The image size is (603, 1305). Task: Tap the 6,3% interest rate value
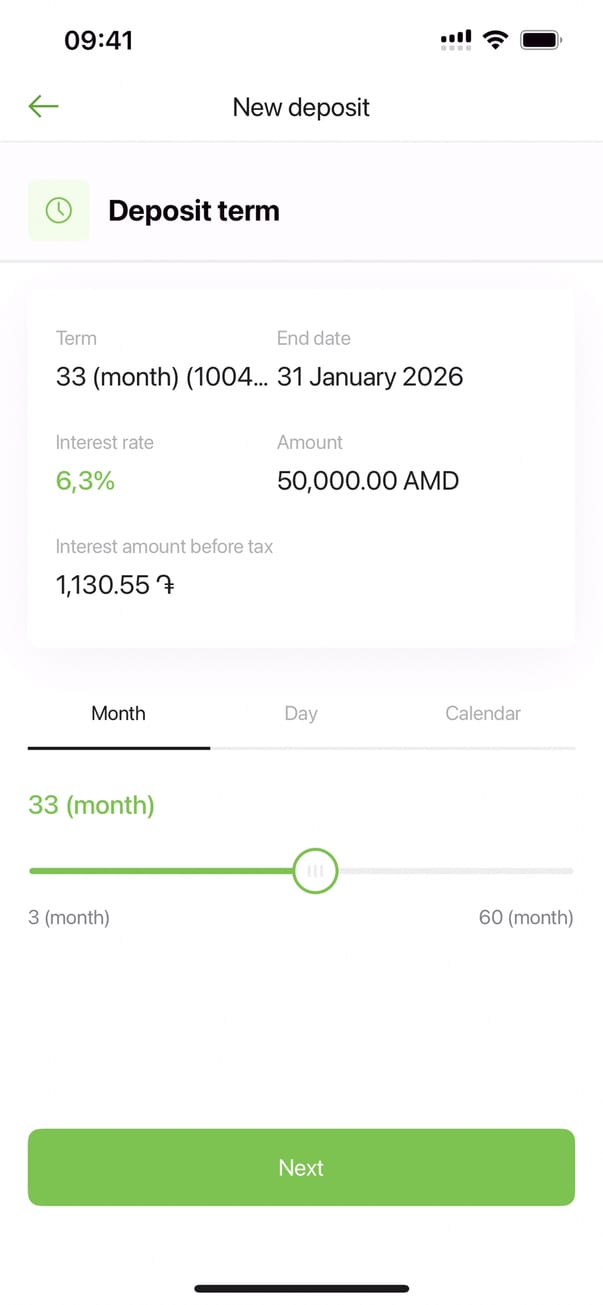85,481
